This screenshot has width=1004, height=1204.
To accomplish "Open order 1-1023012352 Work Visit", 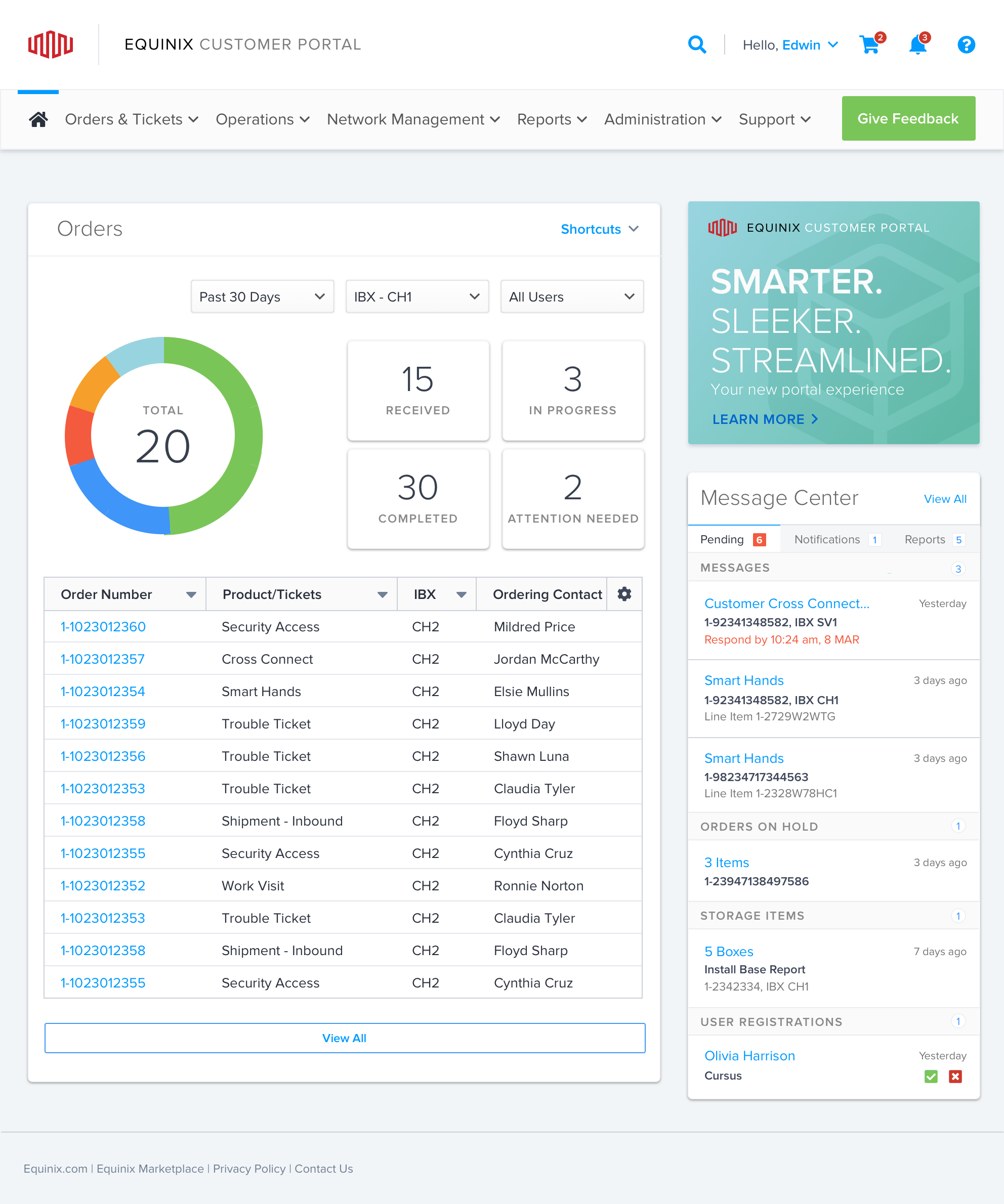I will [x=103, y=885].
